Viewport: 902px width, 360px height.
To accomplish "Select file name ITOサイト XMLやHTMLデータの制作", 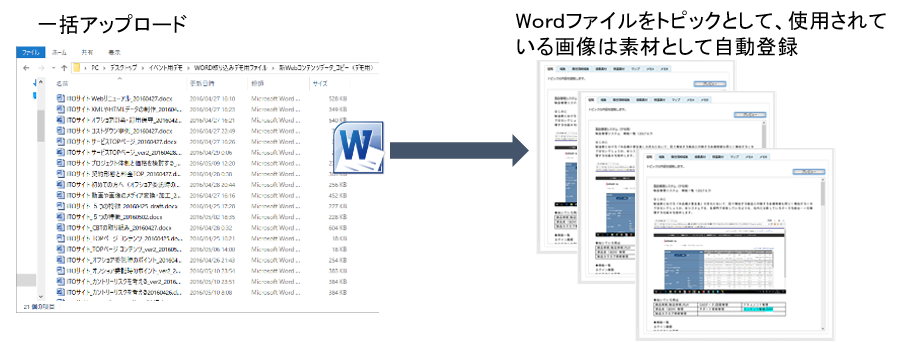I will 124,109.
